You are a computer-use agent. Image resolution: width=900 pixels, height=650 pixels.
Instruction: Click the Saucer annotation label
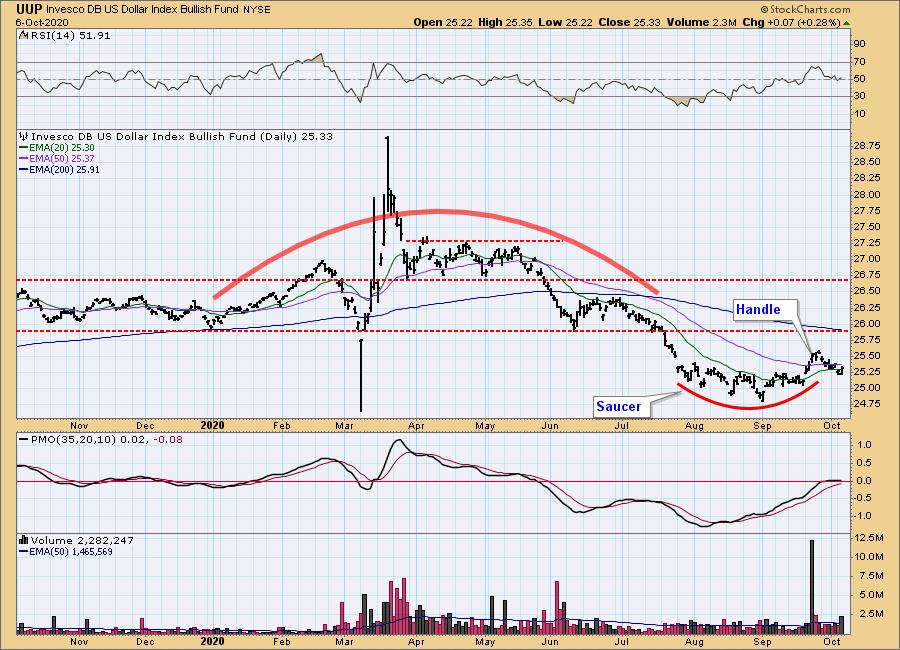(x=619, y=407)
